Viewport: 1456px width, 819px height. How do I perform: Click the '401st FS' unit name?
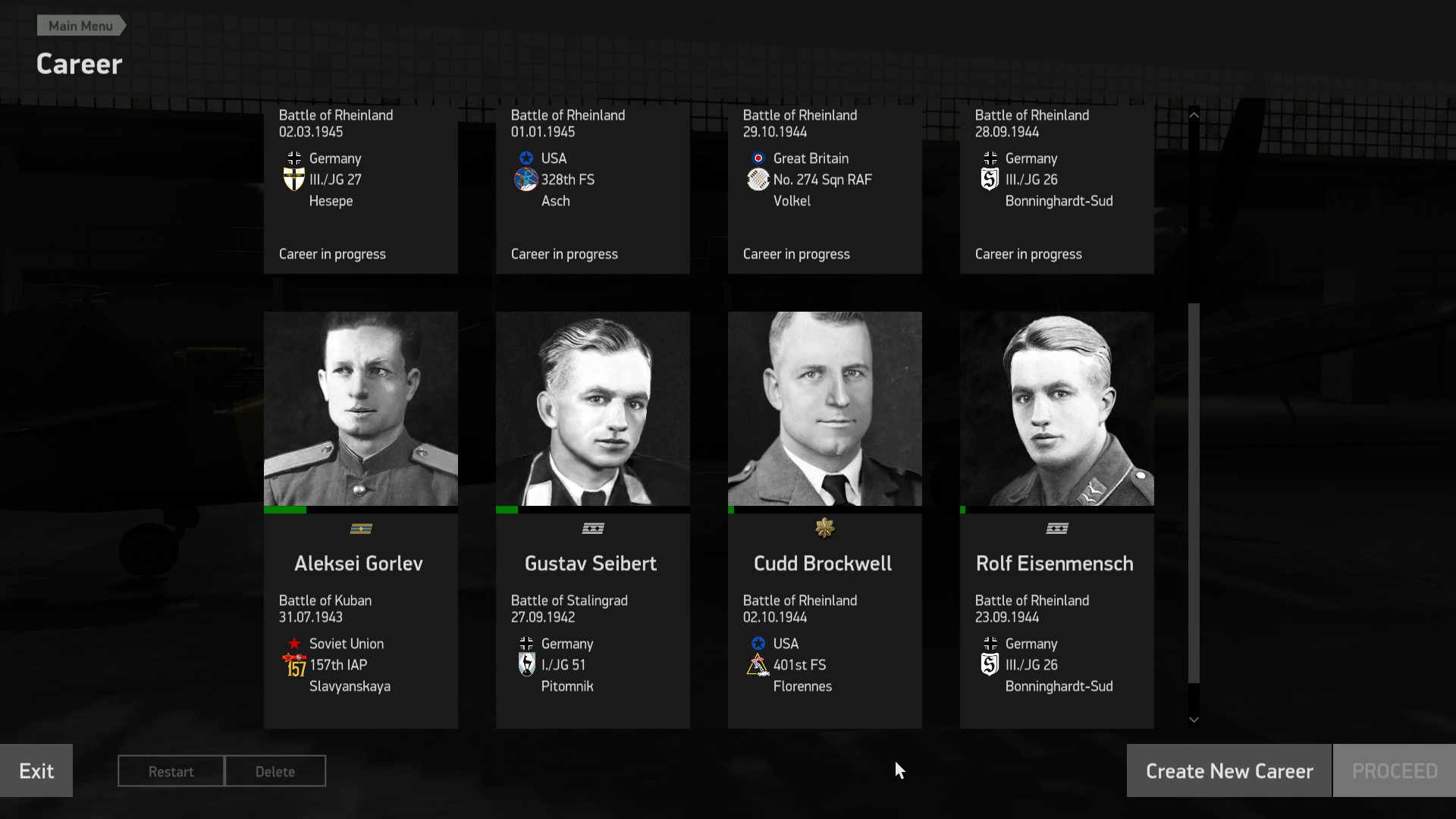point(799,665)
